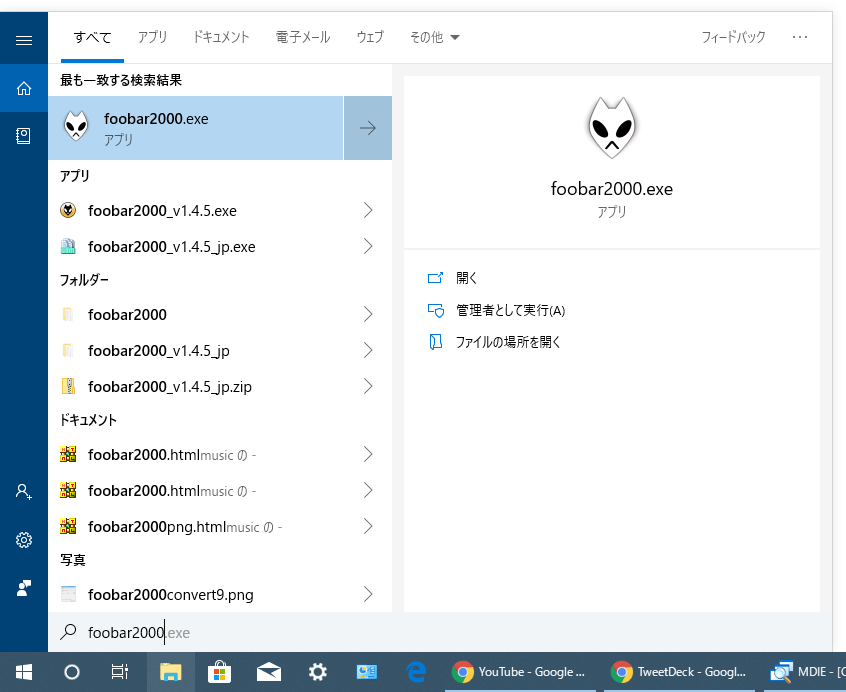Click foobar2000_v1.4.5_jp.exe file icon
846x692 pixels.
click(x=68, y=246)
